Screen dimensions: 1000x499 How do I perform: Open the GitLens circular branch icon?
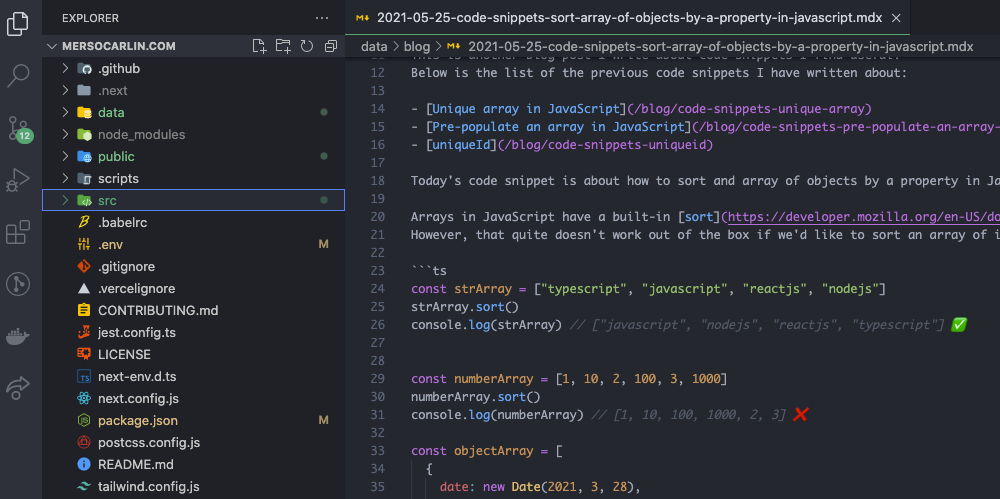click(18, 284)
